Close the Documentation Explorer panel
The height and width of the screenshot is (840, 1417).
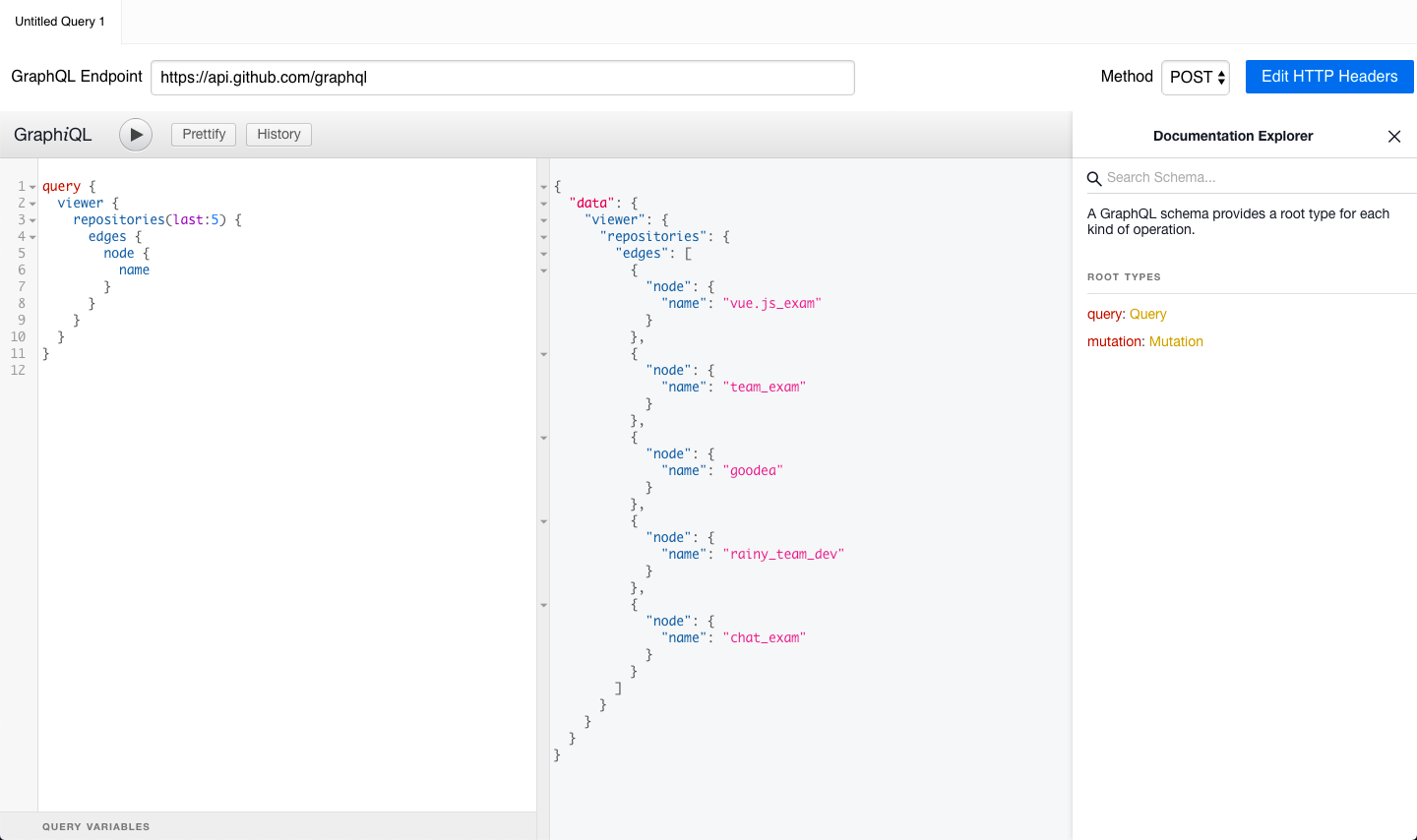click(x=1394, y=137)
